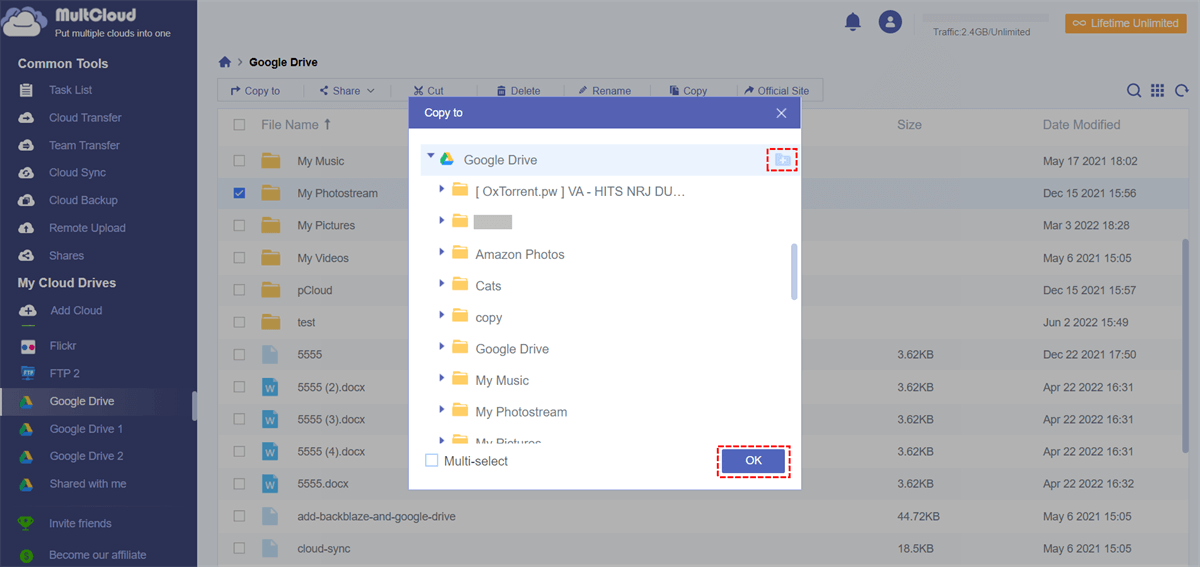
Task: Sort by the Date Modified column header
Action: pos(1081,125)
